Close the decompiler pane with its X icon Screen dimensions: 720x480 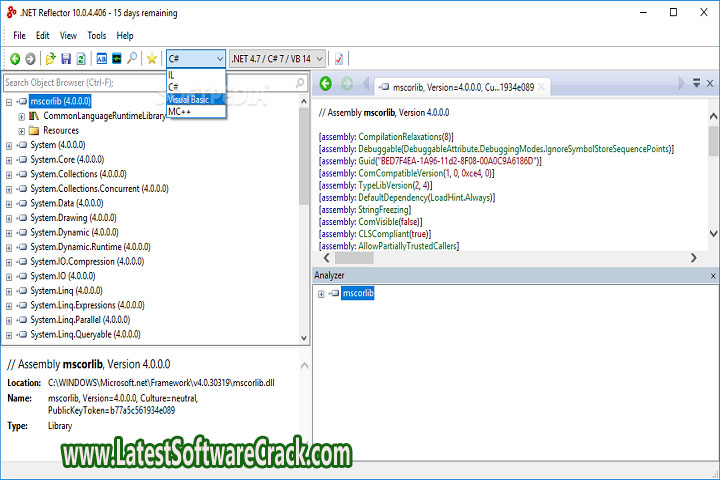710,84
